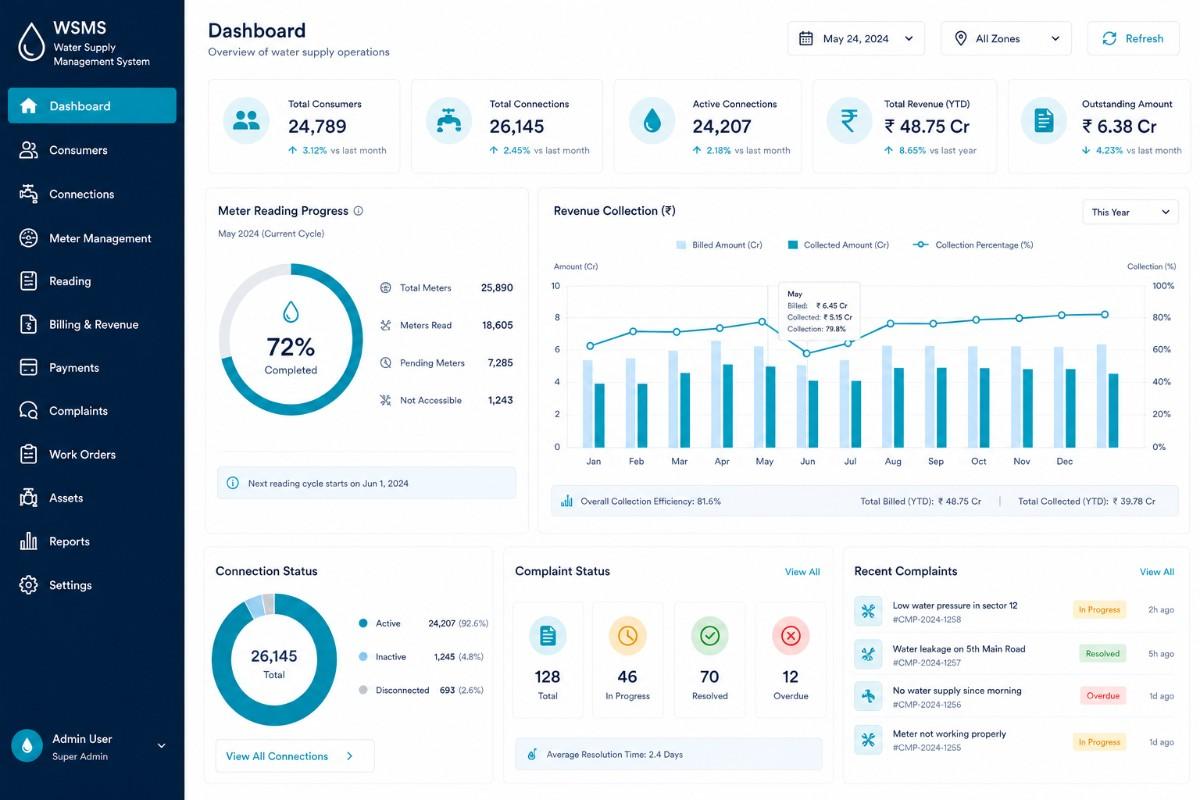Click the Overall Collection Efficiency chart icon
The width and height of the screenshot is (1200, 800).
point(567,501)
